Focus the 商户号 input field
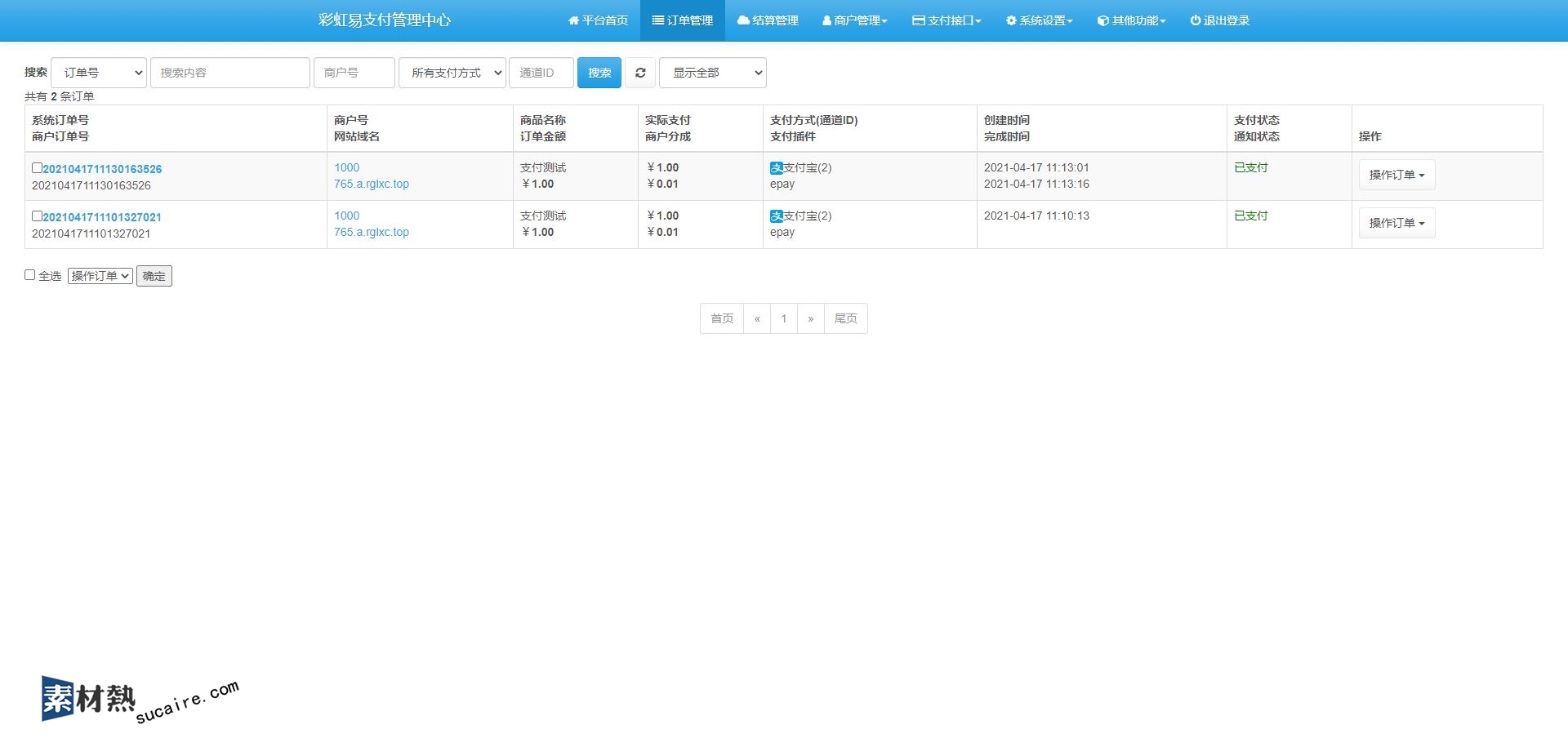The image size is (1568, 747). point(354,73)
